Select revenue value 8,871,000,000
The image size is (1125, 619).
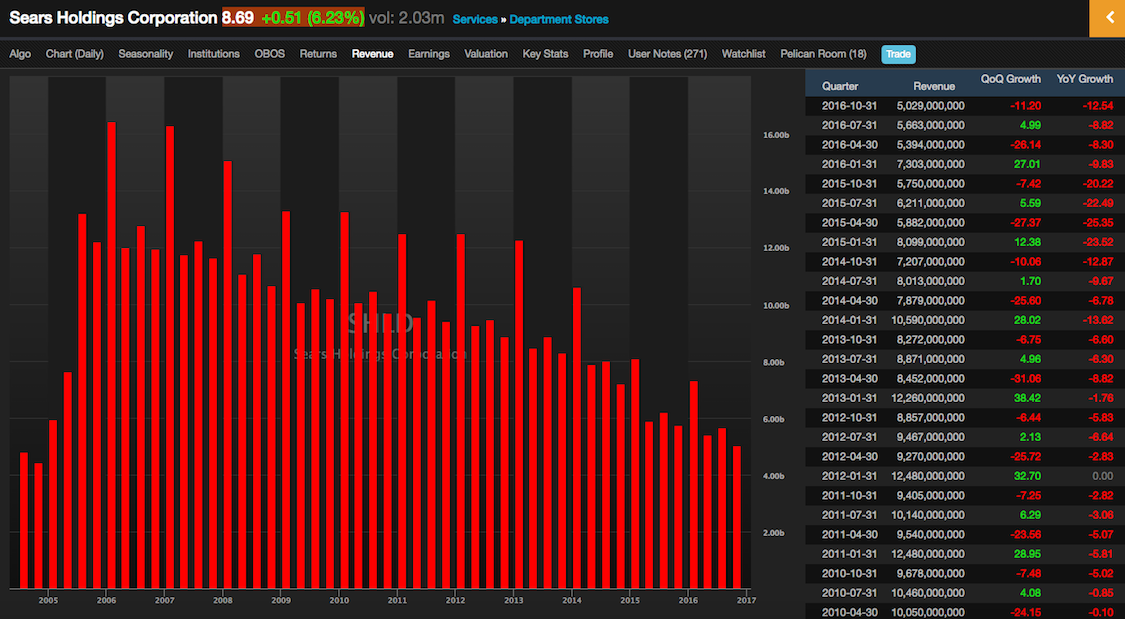[x=931, y=359]
